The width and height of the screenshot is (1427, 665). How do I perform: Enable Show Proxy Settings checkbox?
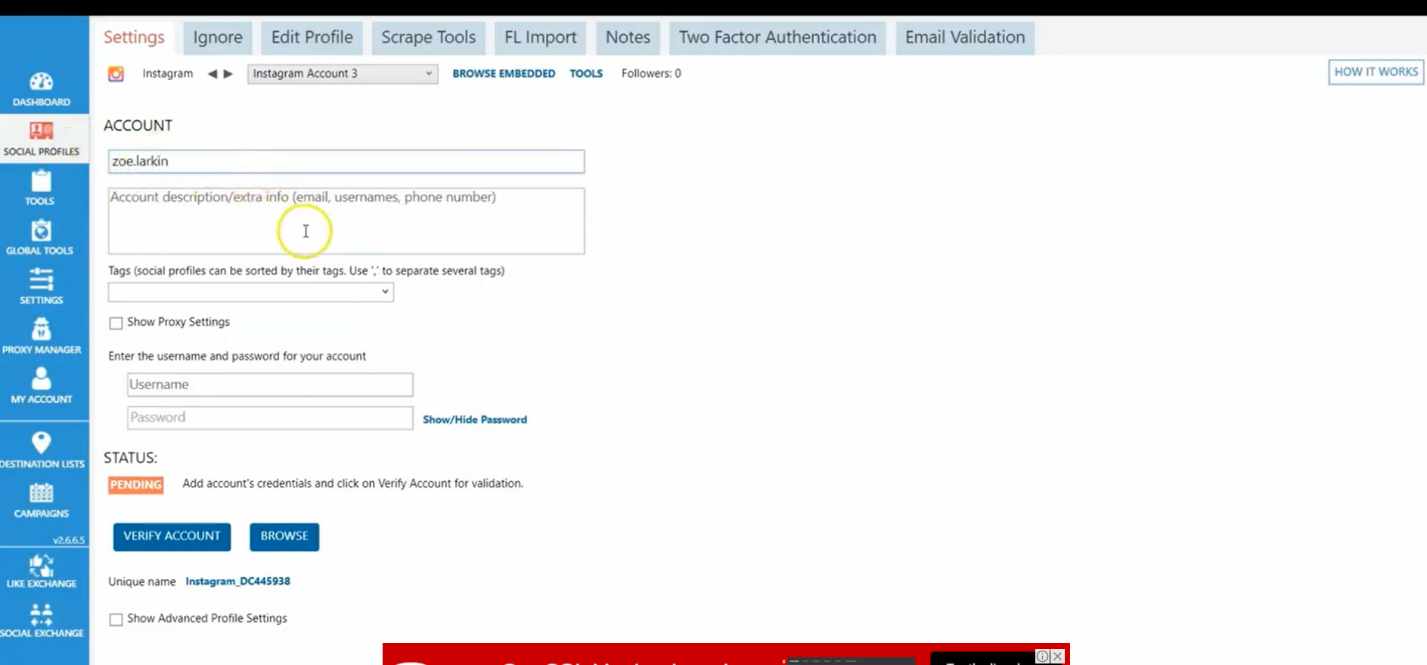click(x=116, y=323)
